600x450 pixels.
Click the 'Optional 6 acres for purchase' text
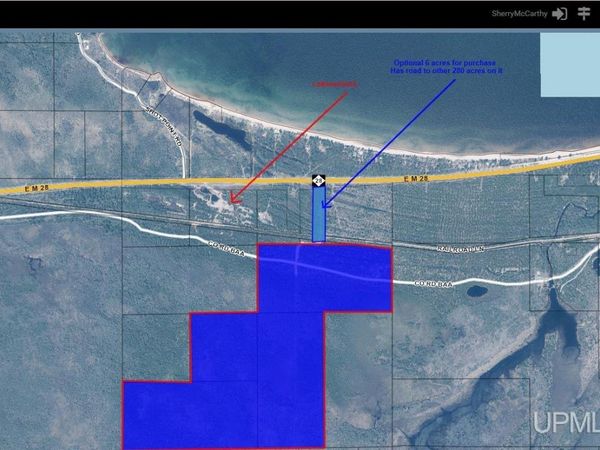(x=445, y=62)
